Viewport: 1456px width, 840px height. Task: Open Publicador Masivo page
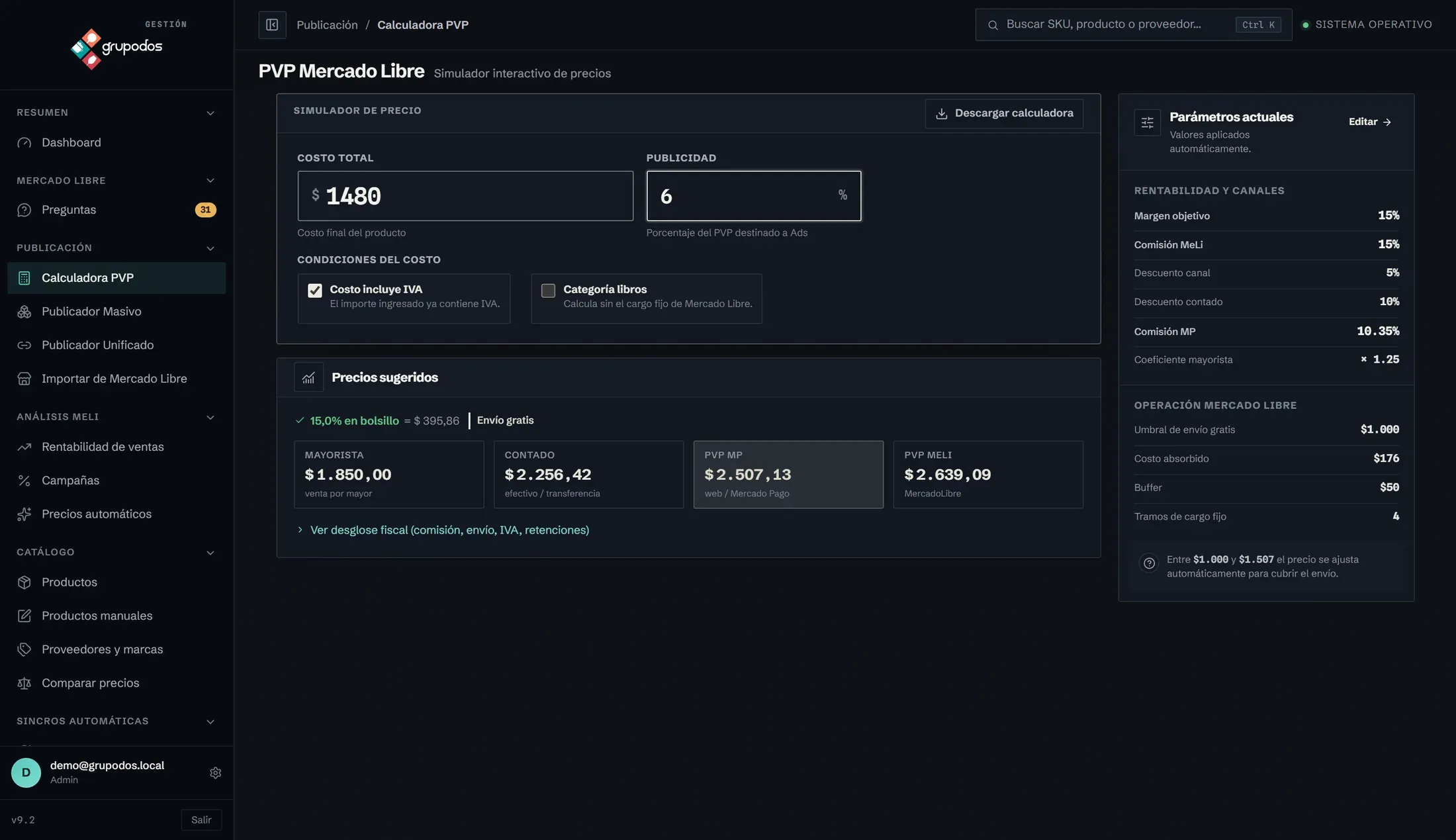[x=116, y=312]
